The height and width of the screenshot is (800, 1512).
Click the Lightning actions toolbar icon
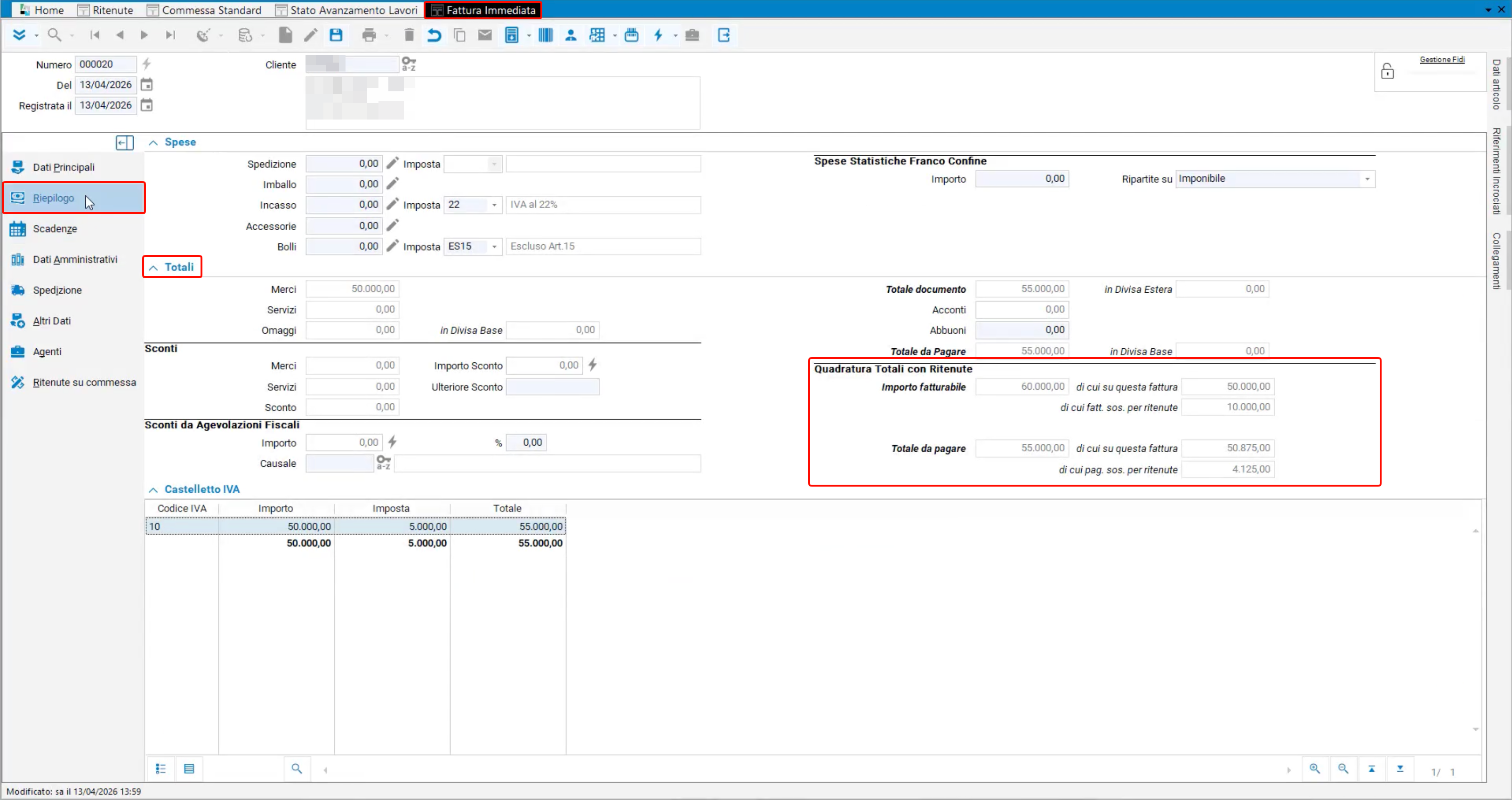pyautogui.click(x=659, y=35)
